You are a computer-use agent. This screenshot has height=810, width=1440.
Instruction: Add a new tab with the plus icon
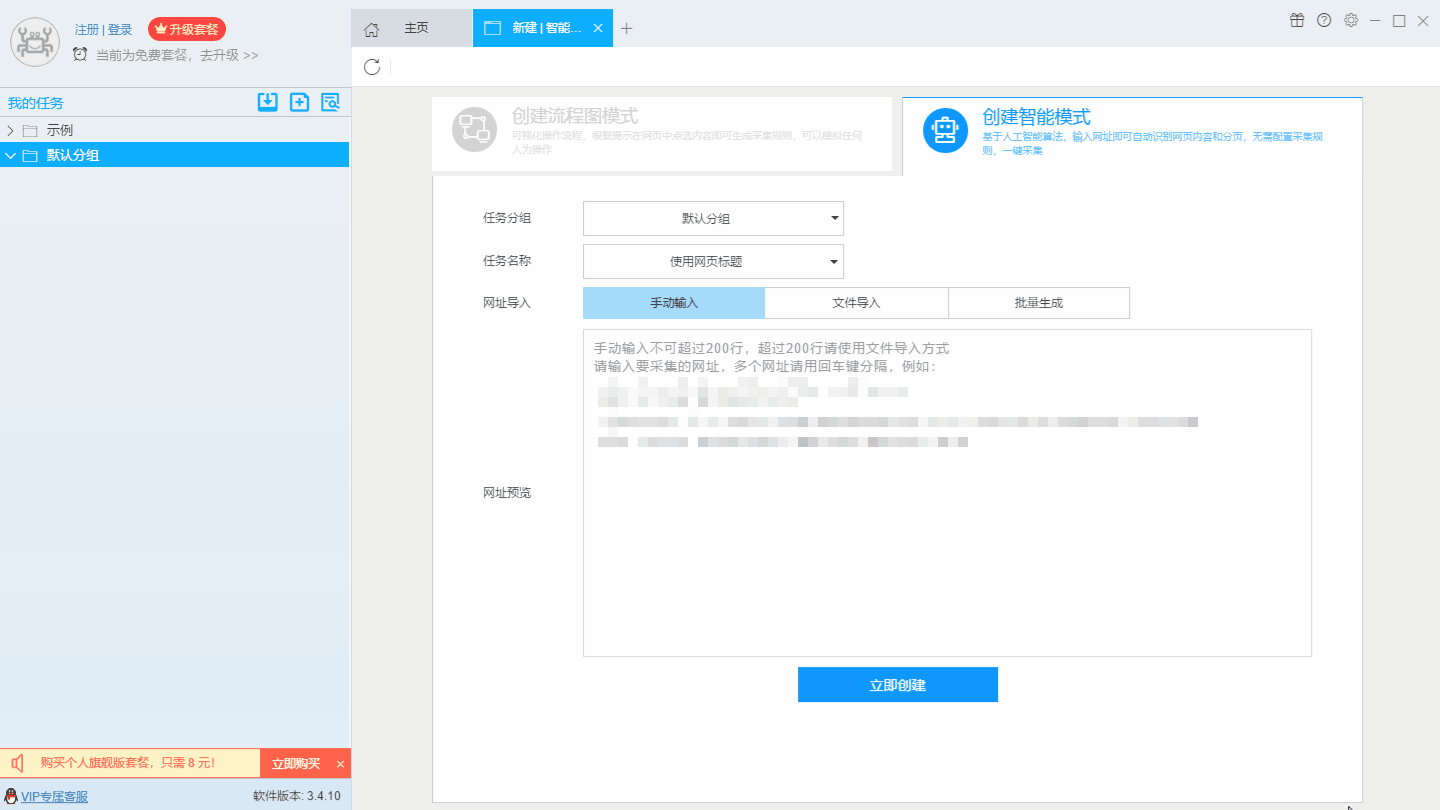627,28
